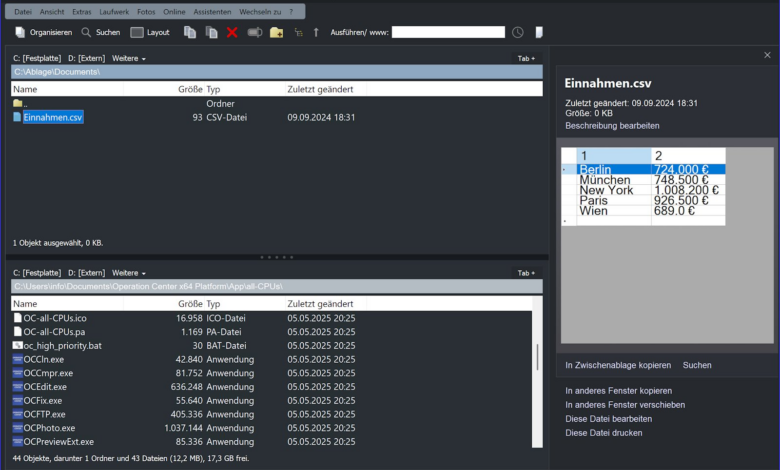Image resolution: width=780 pixels, height=470 pixels.
Task: Select OCCmpr.exe in bottom pane
Action: (x=48, y=373)
